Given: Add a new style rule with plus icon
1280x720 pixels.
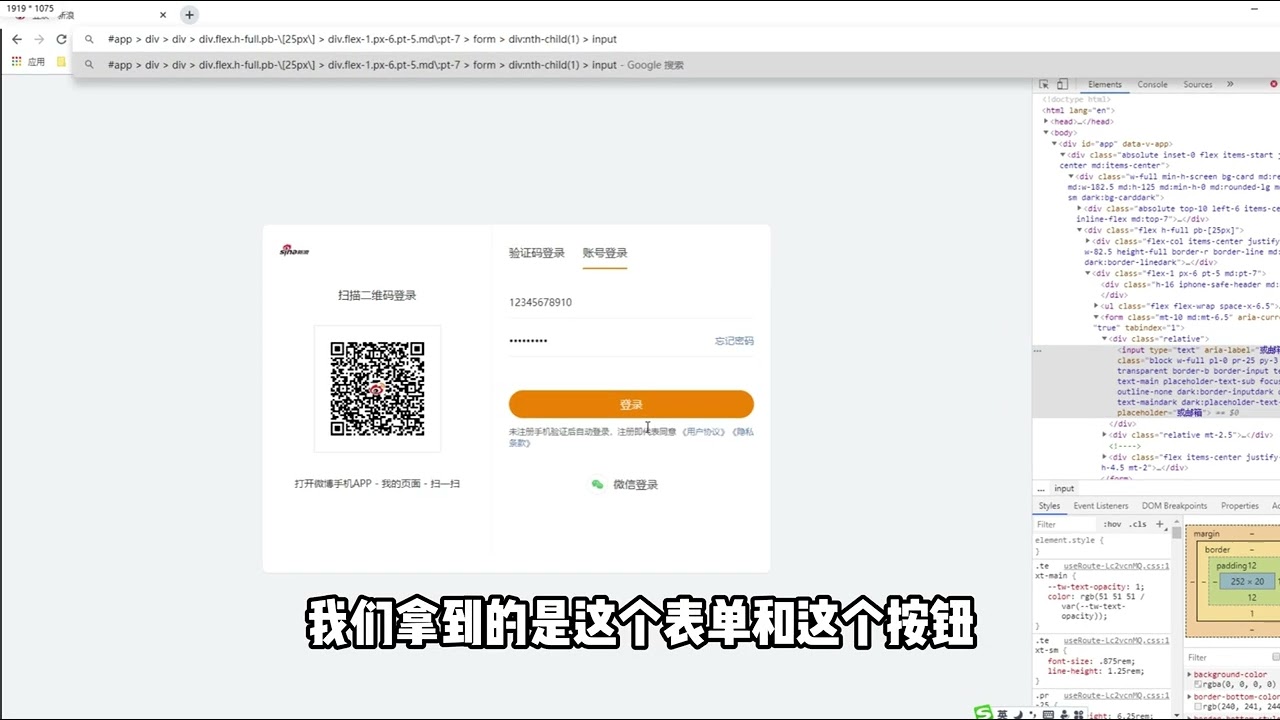Looking at the screenshot, I should (x=1160, y=524).
